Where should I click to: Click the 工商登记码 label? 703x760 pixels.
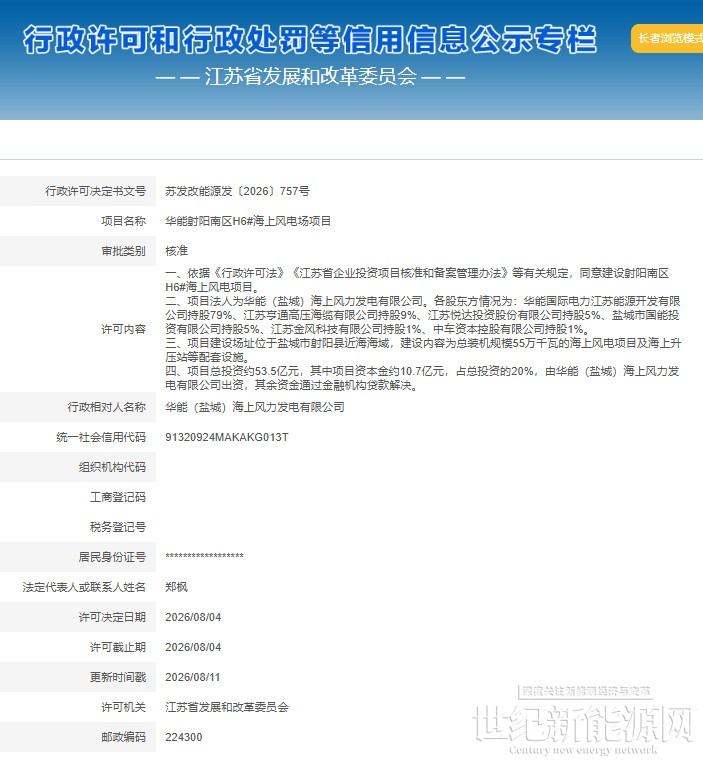tap(118, 497)
